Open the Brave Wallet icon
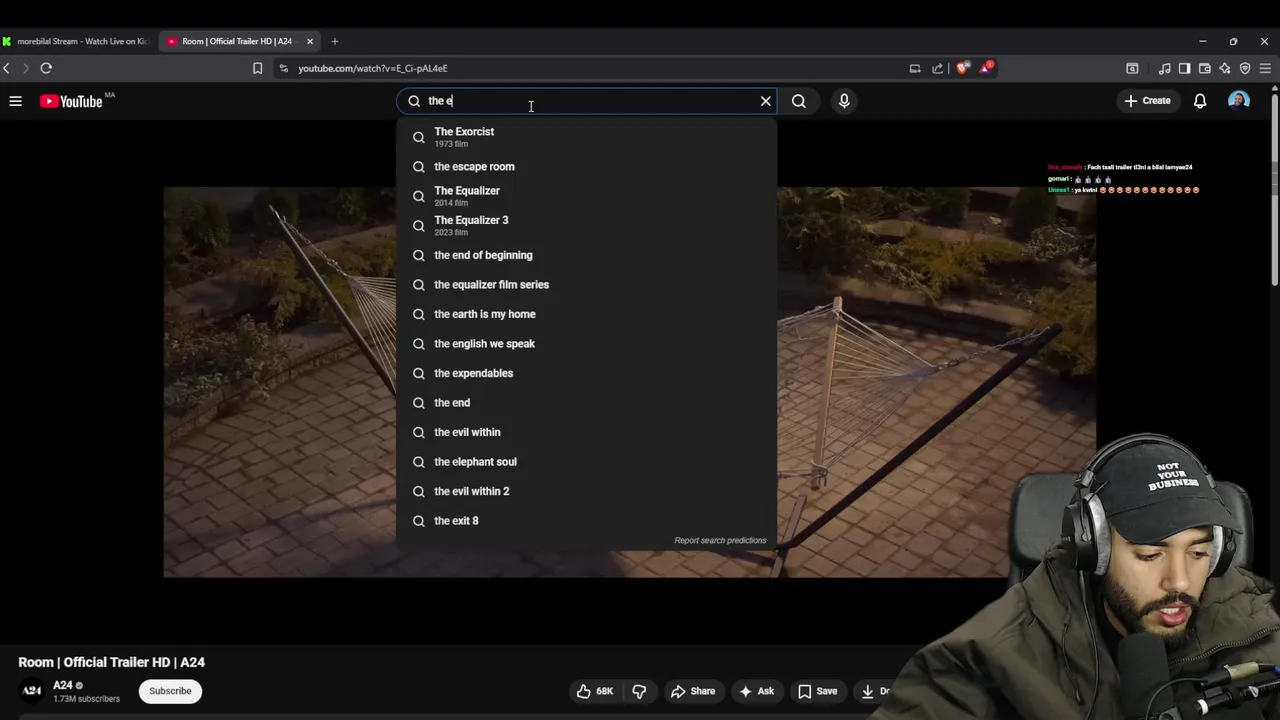Image resolution: width=1280 pixels, height=720 pixels. click(1205, 68)
